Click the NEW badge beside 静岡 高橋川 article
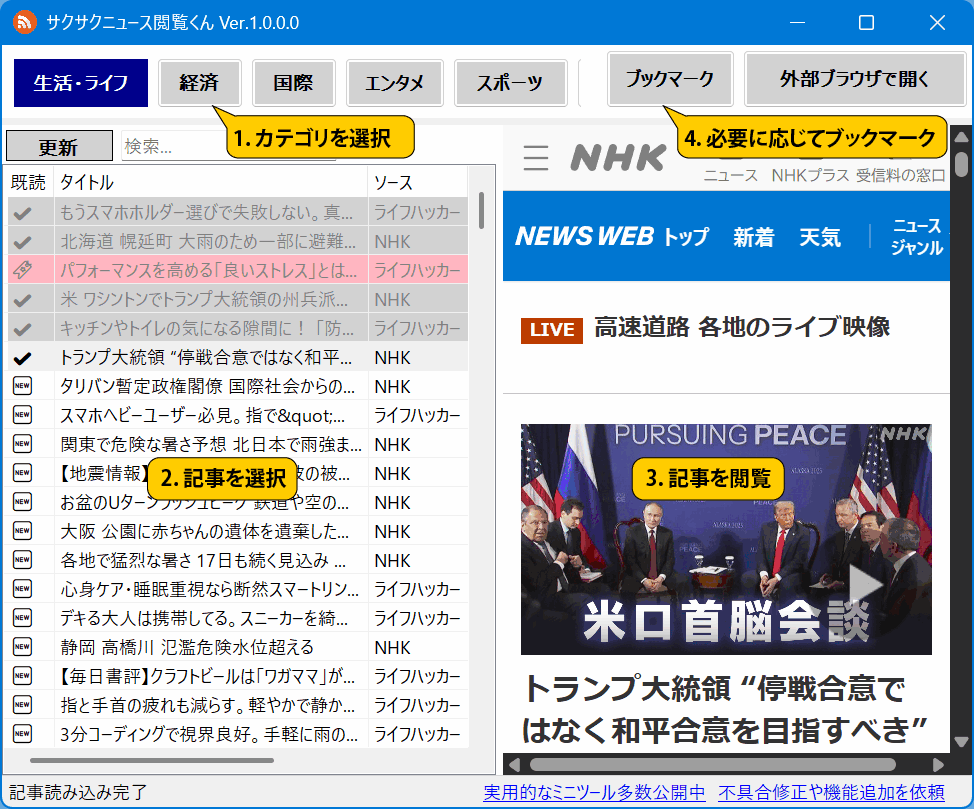 pyautogui.click(x=22, y=647)
